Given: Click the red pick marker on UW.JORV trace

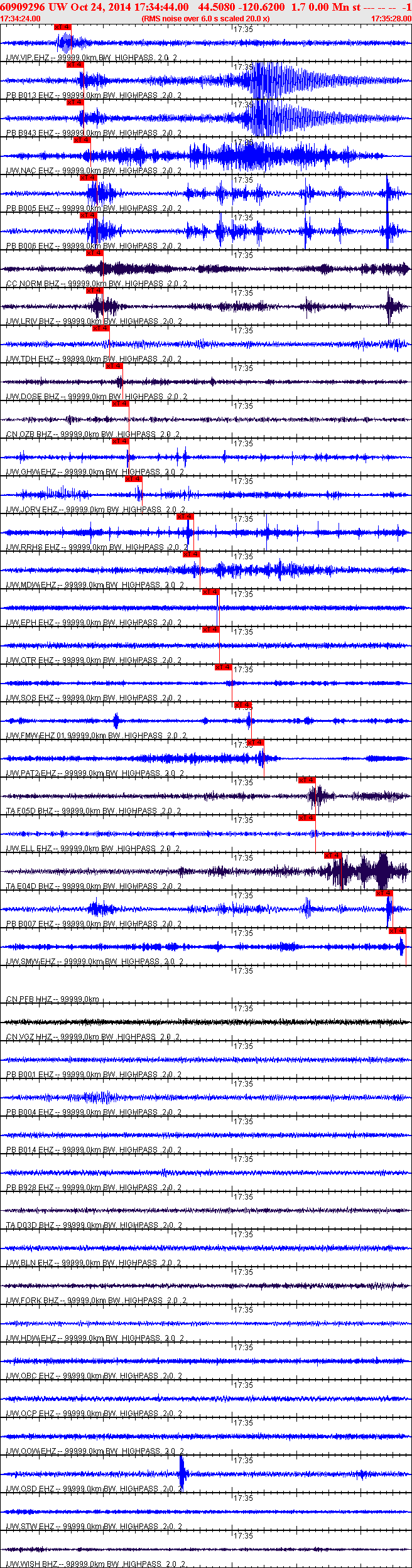Looking at the screenshot, I should 134,479.
